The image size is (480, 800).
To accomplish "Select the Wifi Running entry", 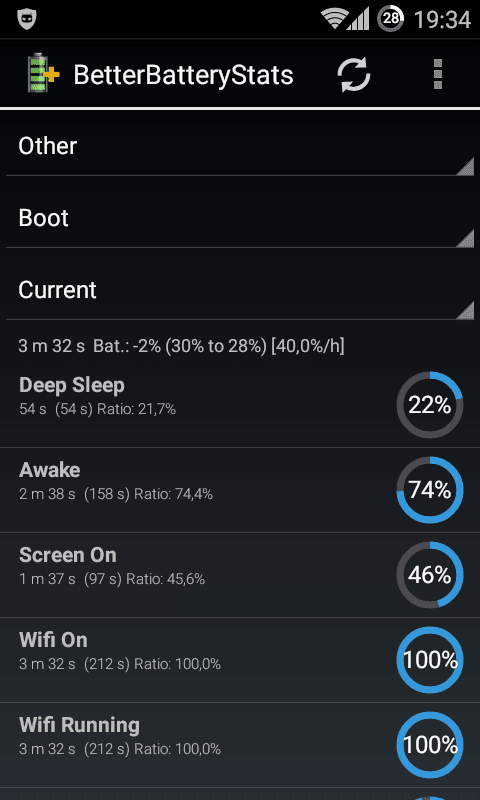I will (x=240, y=745).
